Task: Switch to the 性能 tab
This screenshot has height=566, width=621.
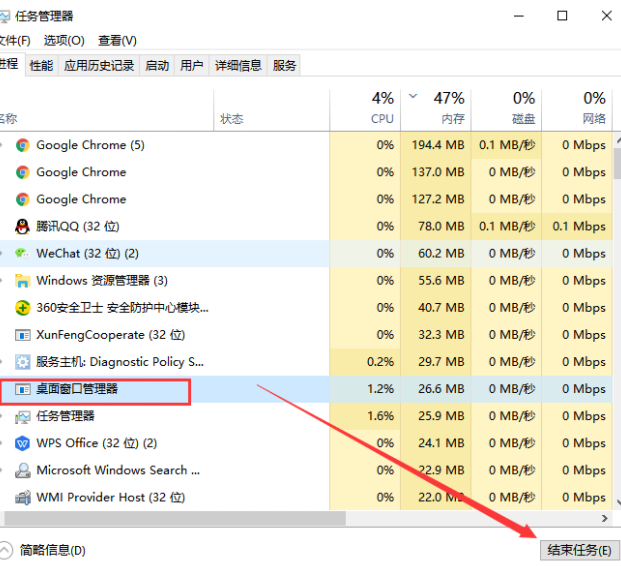Action: [x=41, y=65]
